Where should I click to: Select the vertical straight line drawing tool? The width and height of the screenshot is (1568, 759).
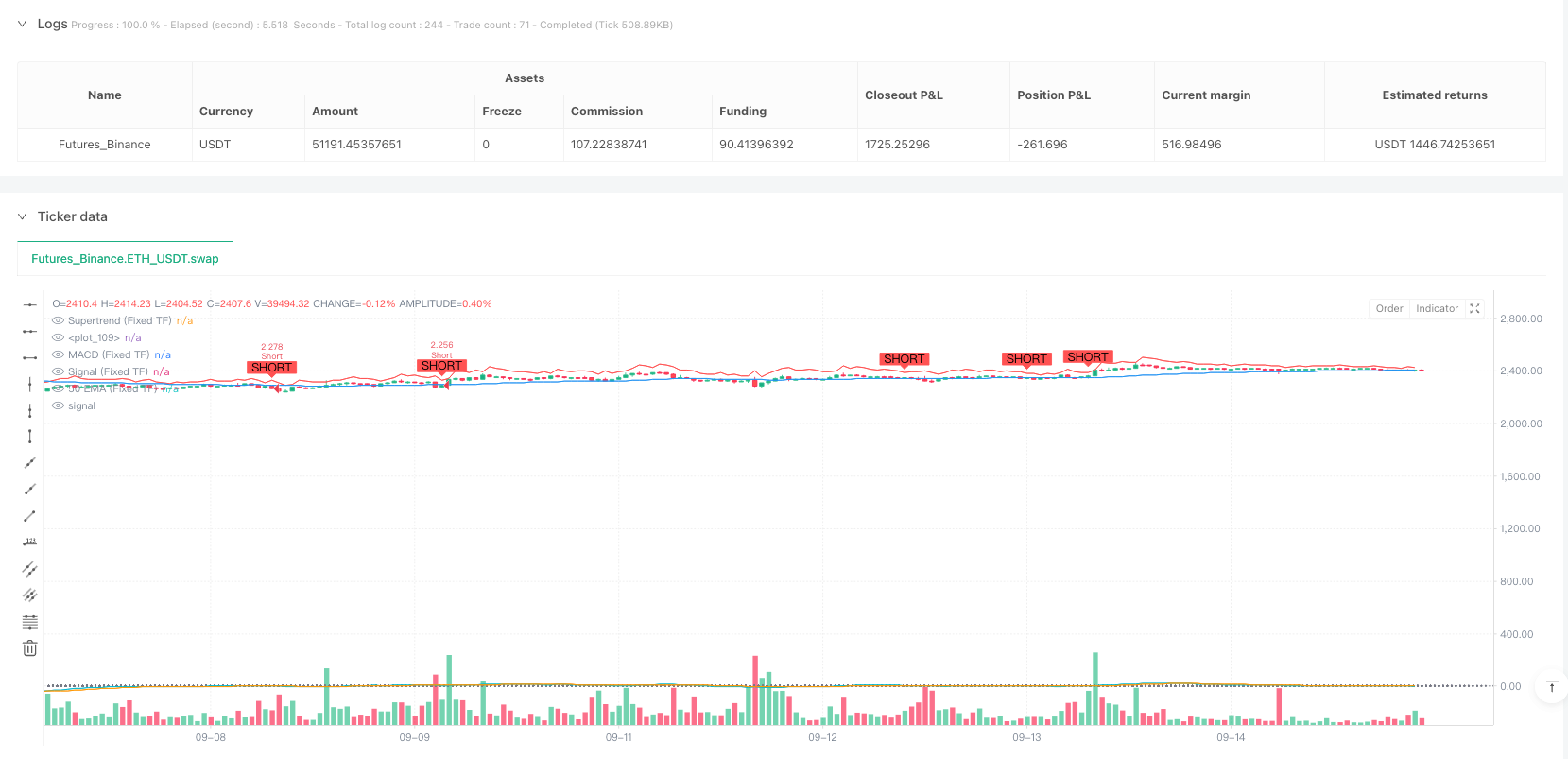30,384
